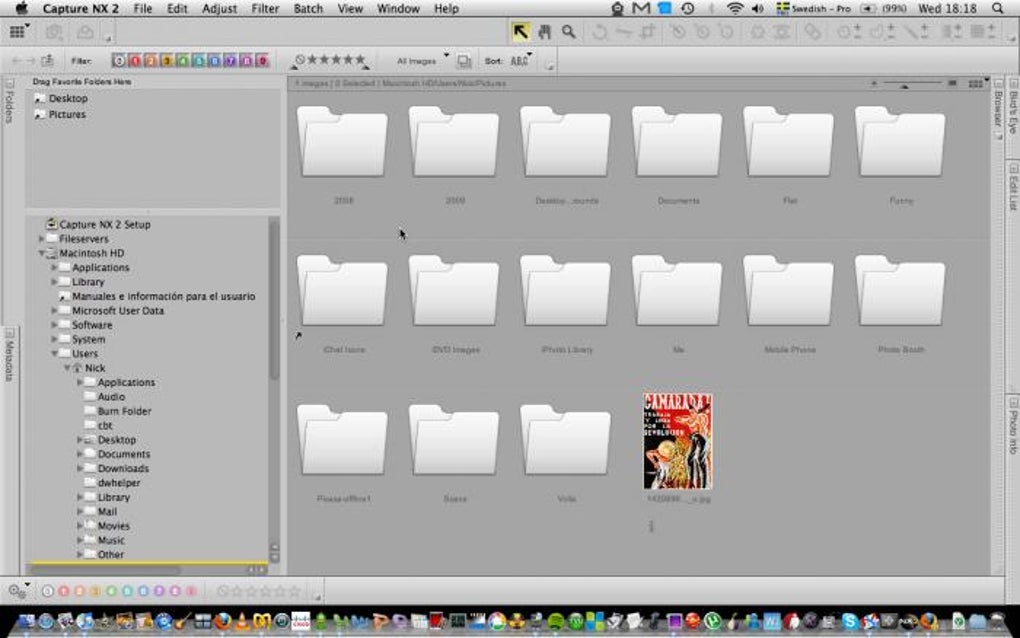
Task: Click the Crop tool icon
Action: [647, 32]
